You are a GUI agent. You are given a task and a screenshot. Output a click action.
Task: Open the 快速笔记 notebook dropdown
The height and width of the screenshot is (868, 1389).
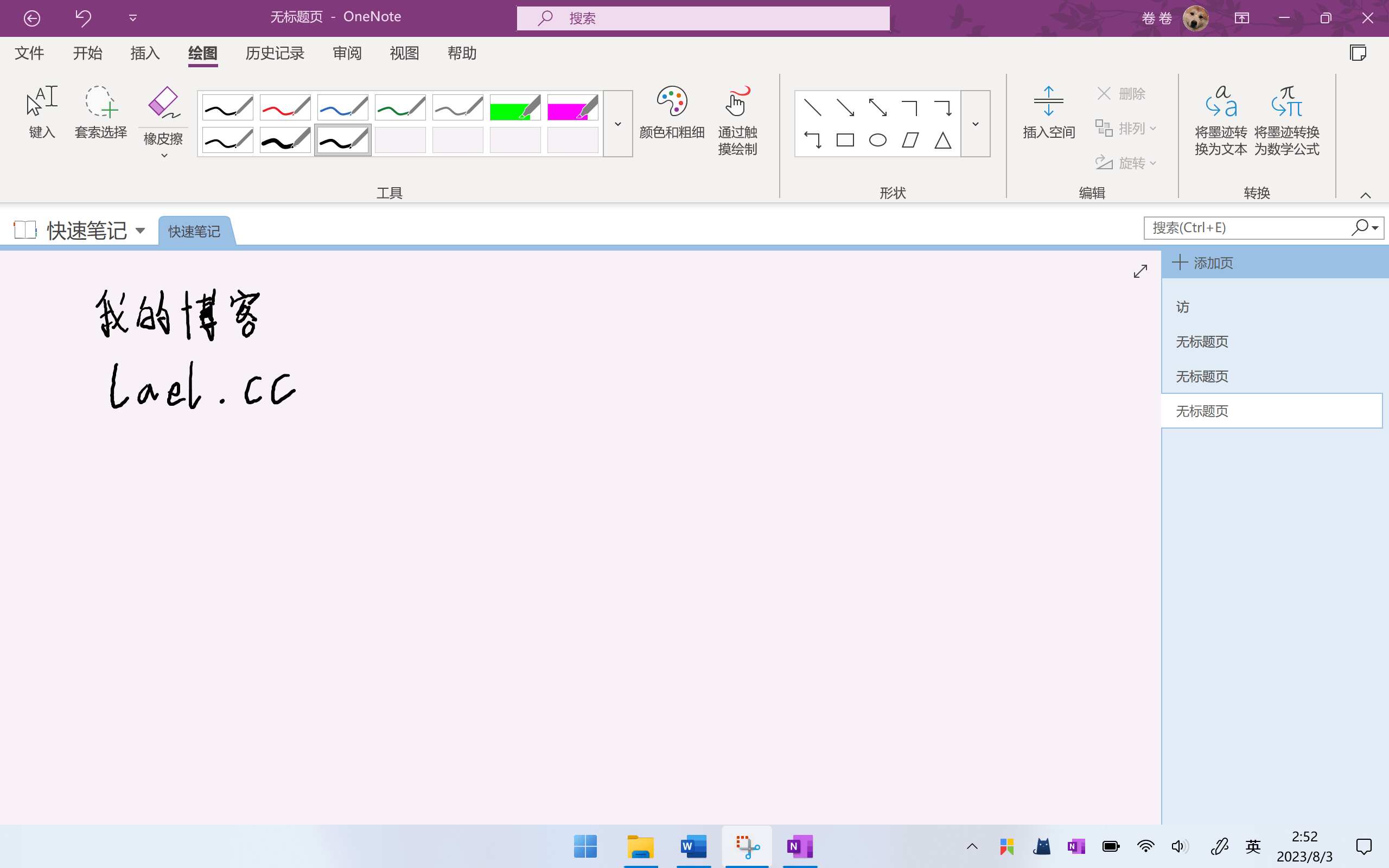[141, 231]
